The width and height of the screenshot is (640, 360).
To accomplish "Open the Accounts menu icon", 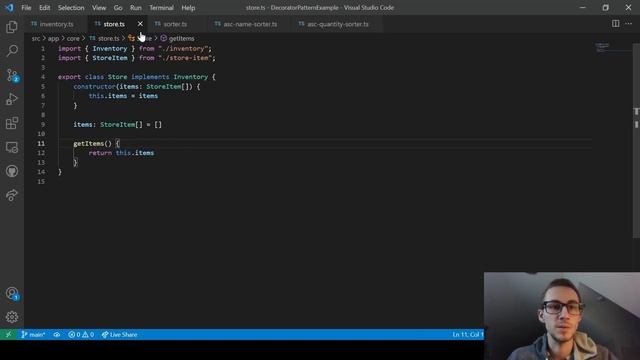I will point(12,293).
